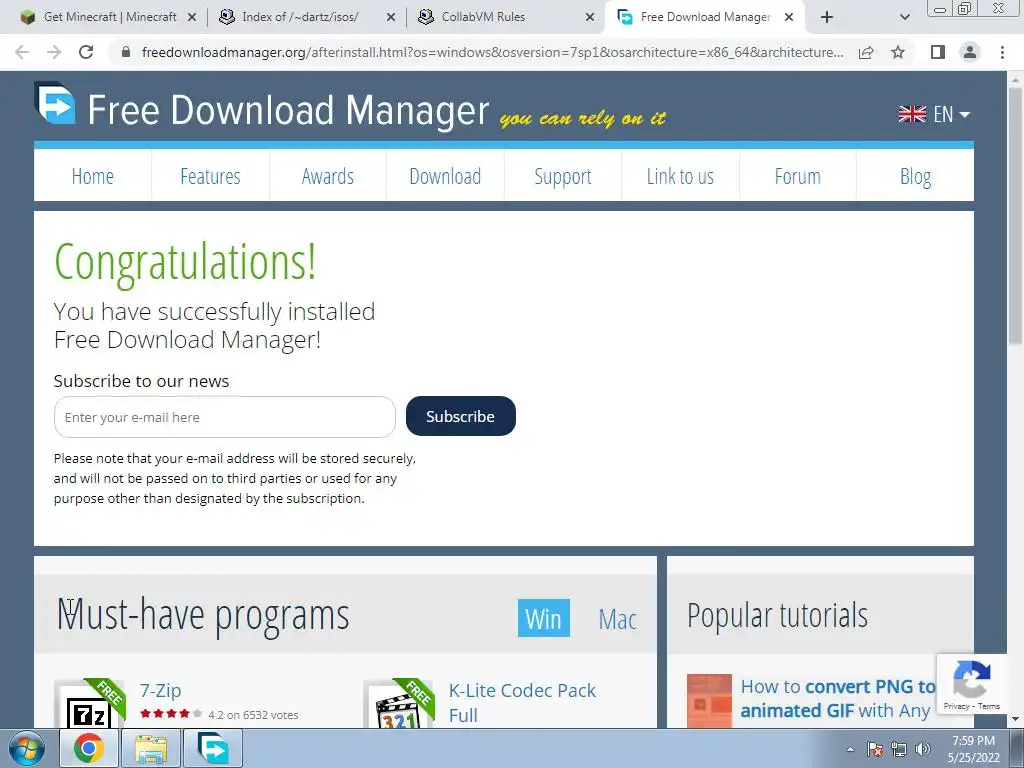The width and height of the screenshot is (1024, 768).
Task: Open convert PNG to animated GIF tutorial
Action: 838,698
